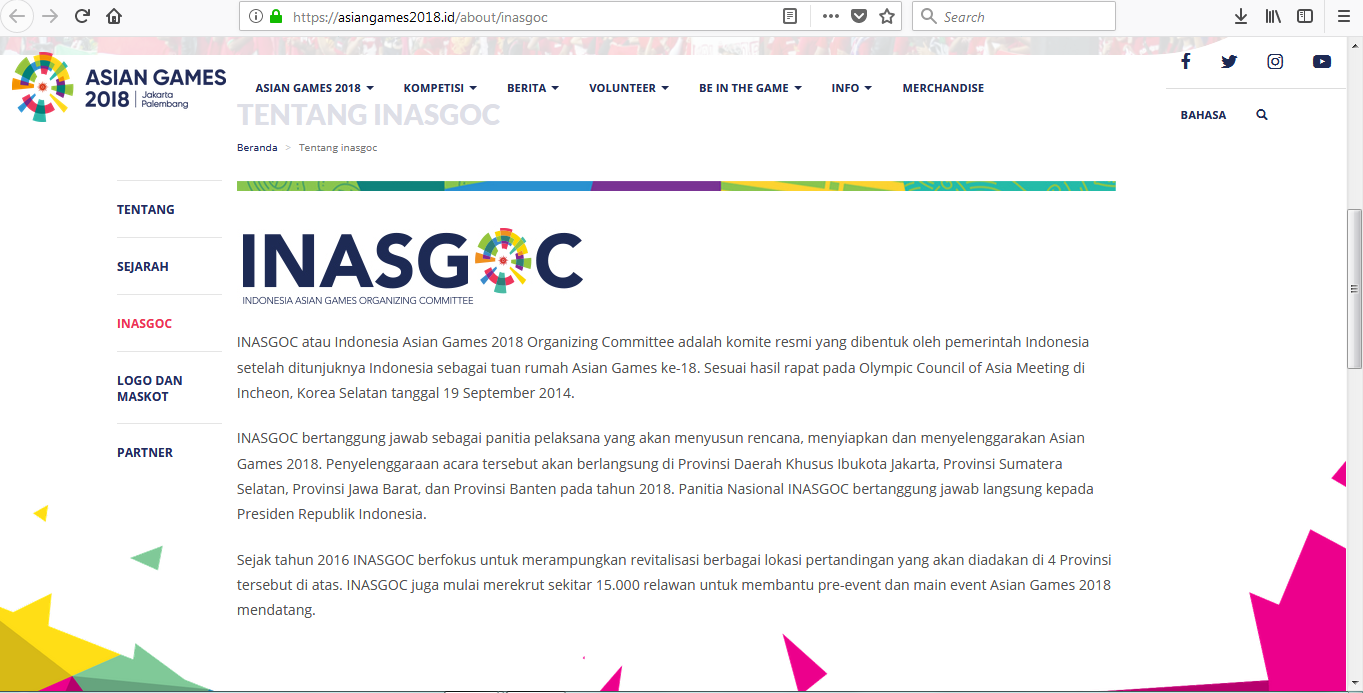The height and width of the screenshot is (693, 1363).
Task: Open the Twitter social icon
Action: pyautogui.click(x=1229, y=61)
